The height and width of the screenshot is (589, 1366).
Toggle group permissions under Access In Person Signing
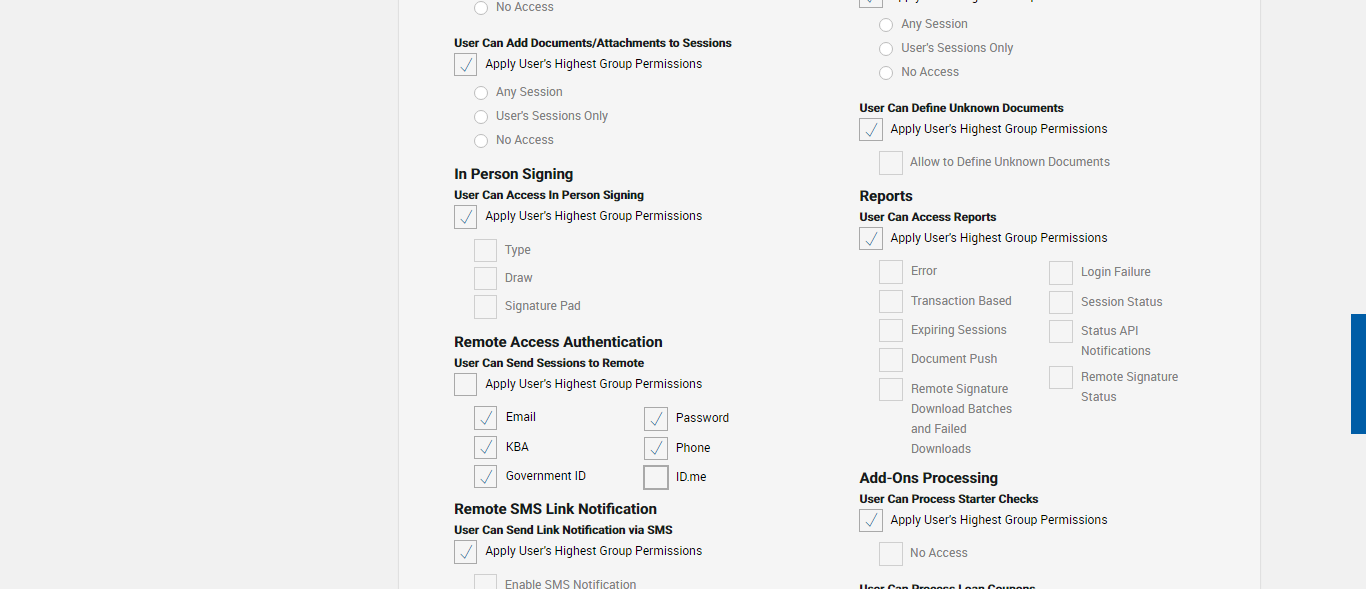466,217
